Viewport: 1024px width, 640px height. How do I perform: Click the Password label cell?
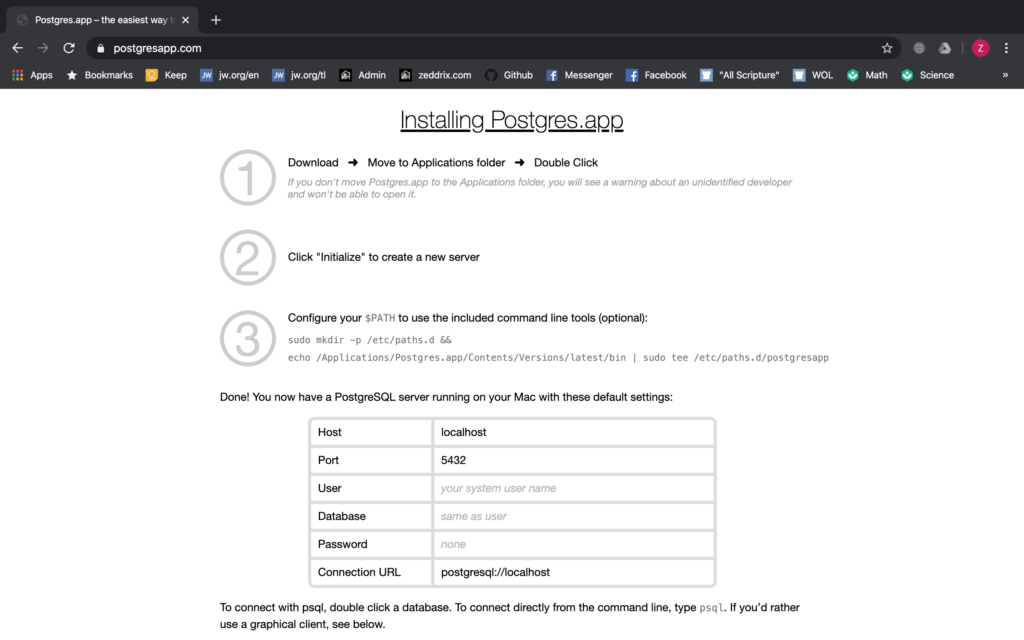370,545
